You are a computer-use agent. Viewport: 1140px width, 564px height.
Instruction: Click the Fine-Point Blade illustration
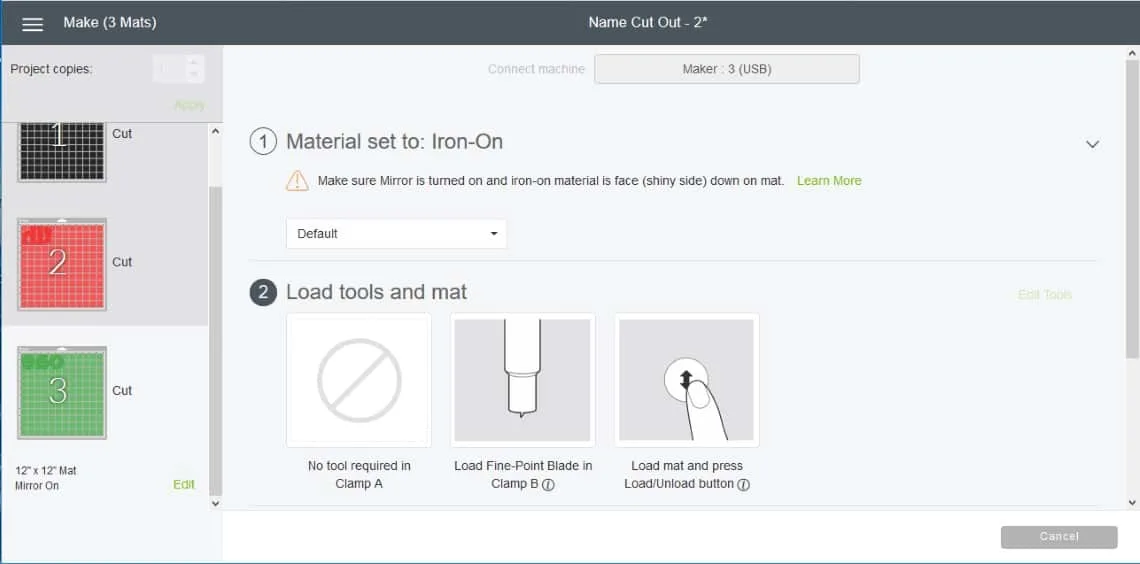[x=523, y=380]
